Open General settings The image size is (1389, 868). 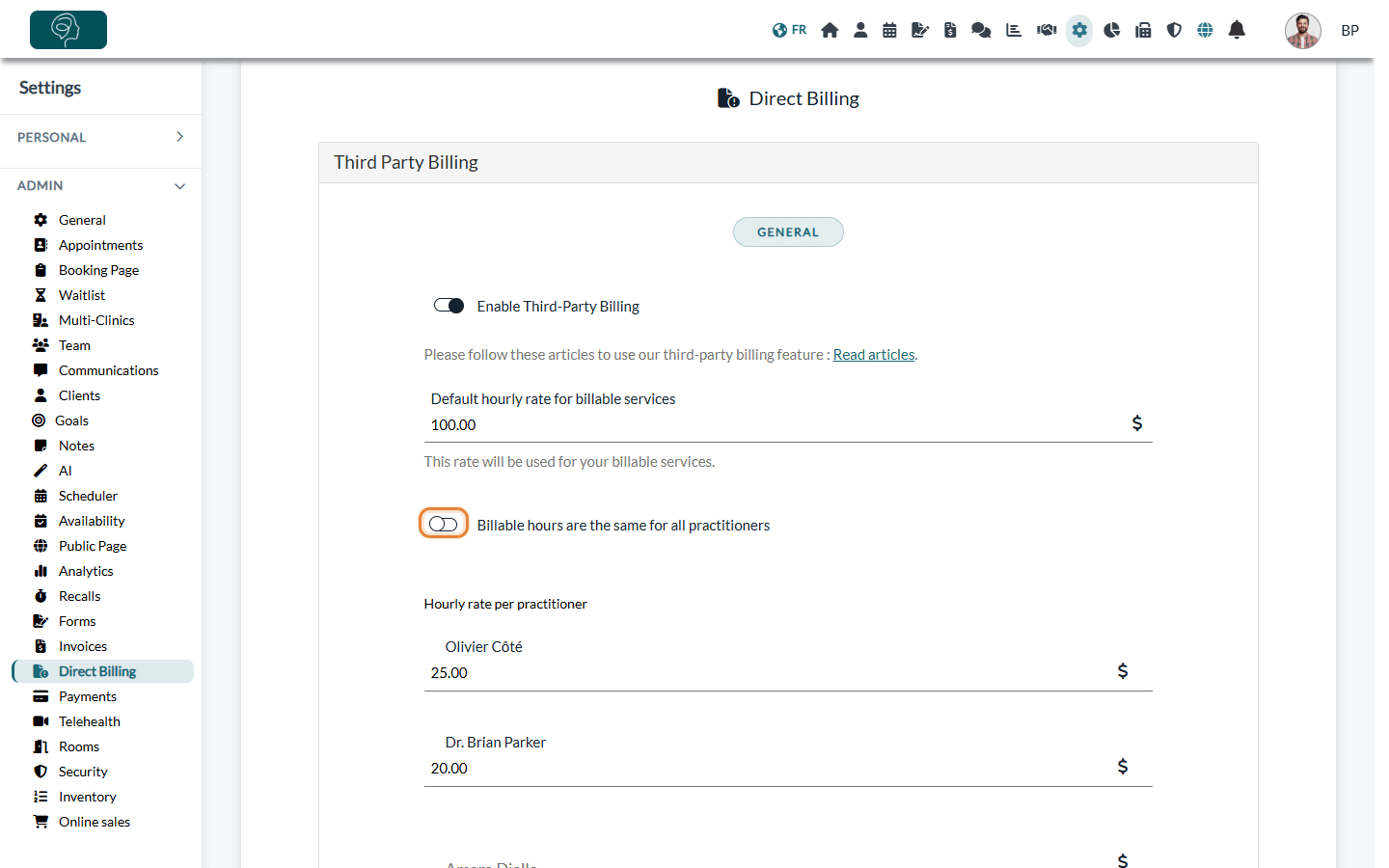coord(82,220)
